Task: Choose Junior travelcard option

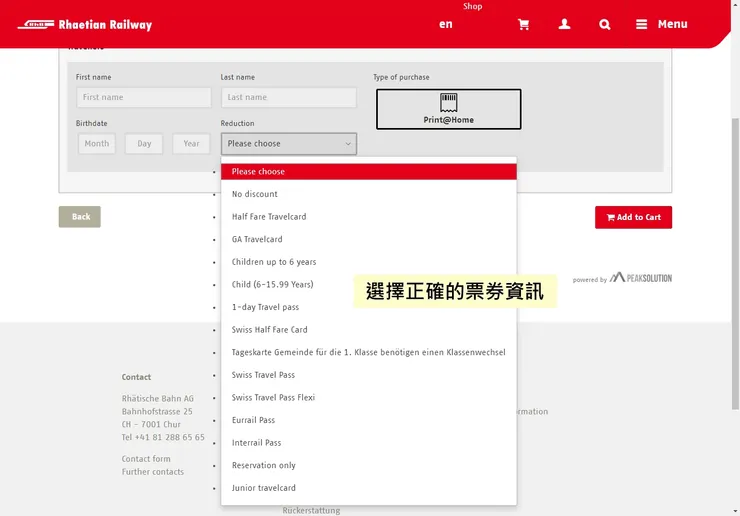Action: click(x=369, y=488)
